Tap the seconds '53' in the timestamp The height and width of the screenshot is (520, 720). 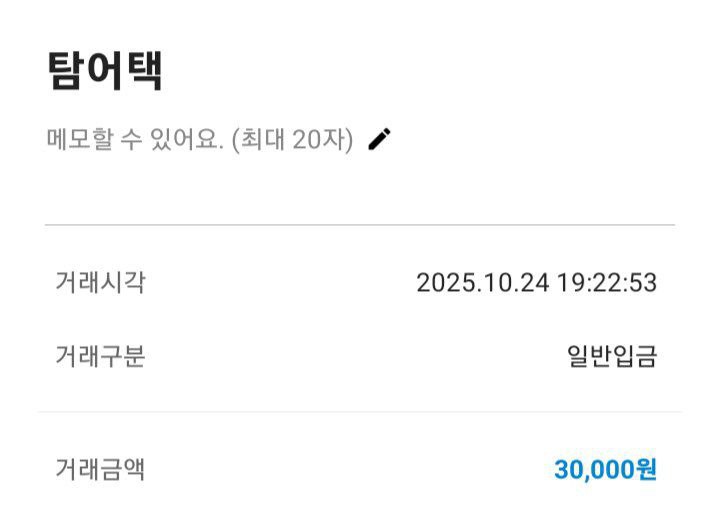[644, 283]
